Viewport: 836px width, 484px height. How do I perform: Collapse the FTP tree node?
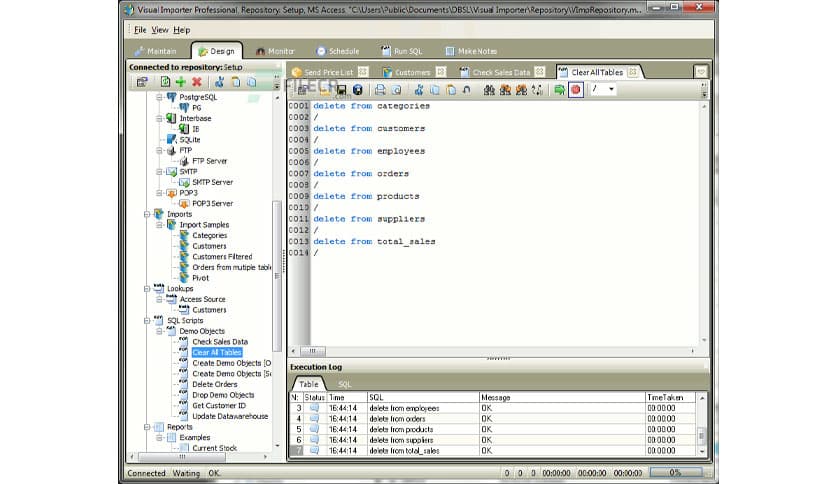tap(159, 150)
